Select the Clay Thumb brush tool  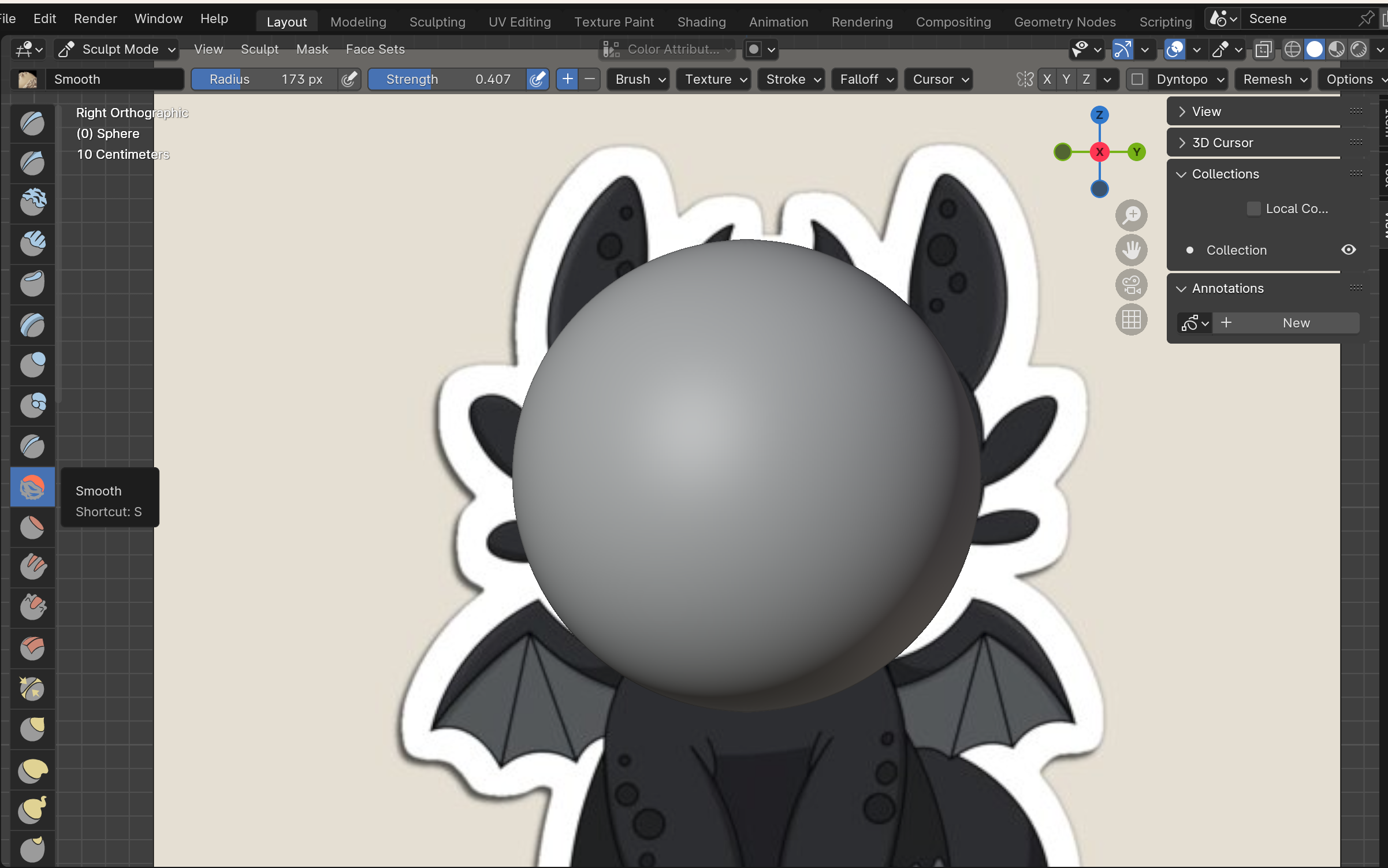click(x=32, y=284)
